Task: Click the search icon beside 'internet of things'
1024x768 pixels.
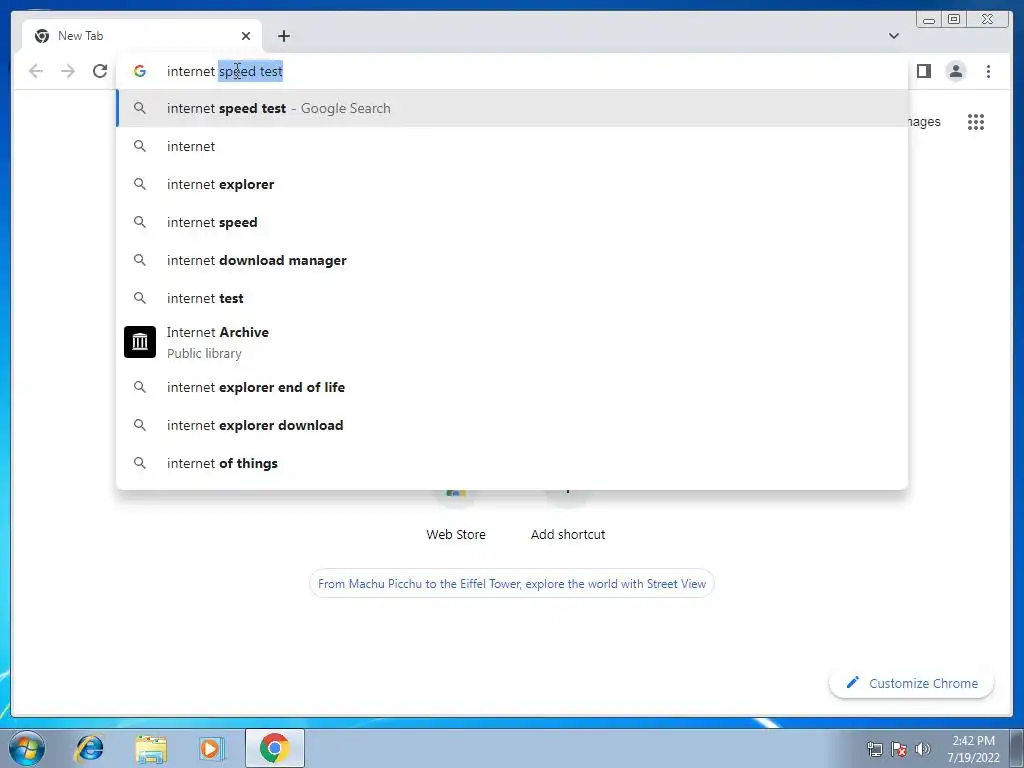Action: [140, 463]
